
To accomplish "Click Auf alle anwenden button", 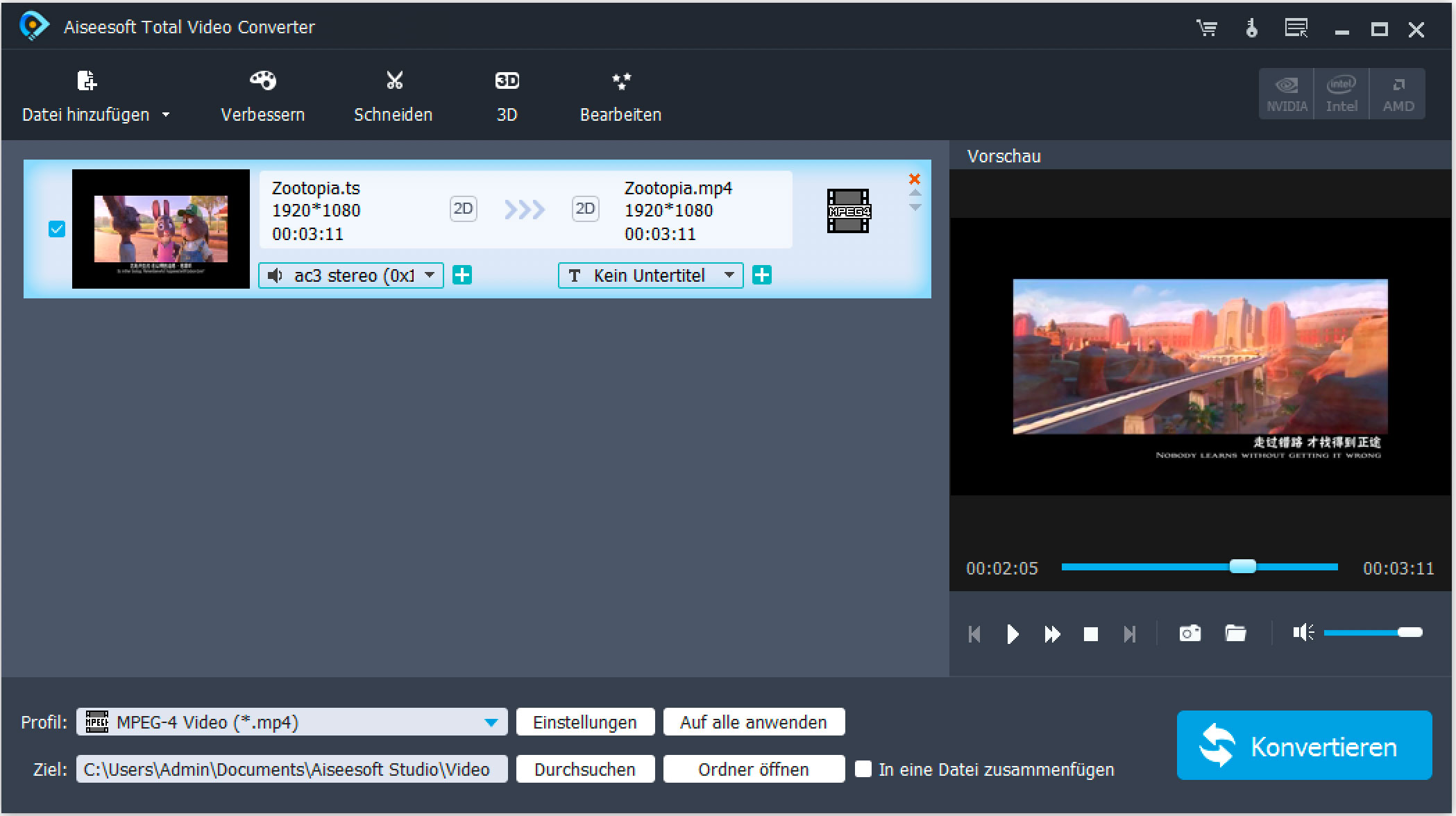I will (x=754, y=722).
